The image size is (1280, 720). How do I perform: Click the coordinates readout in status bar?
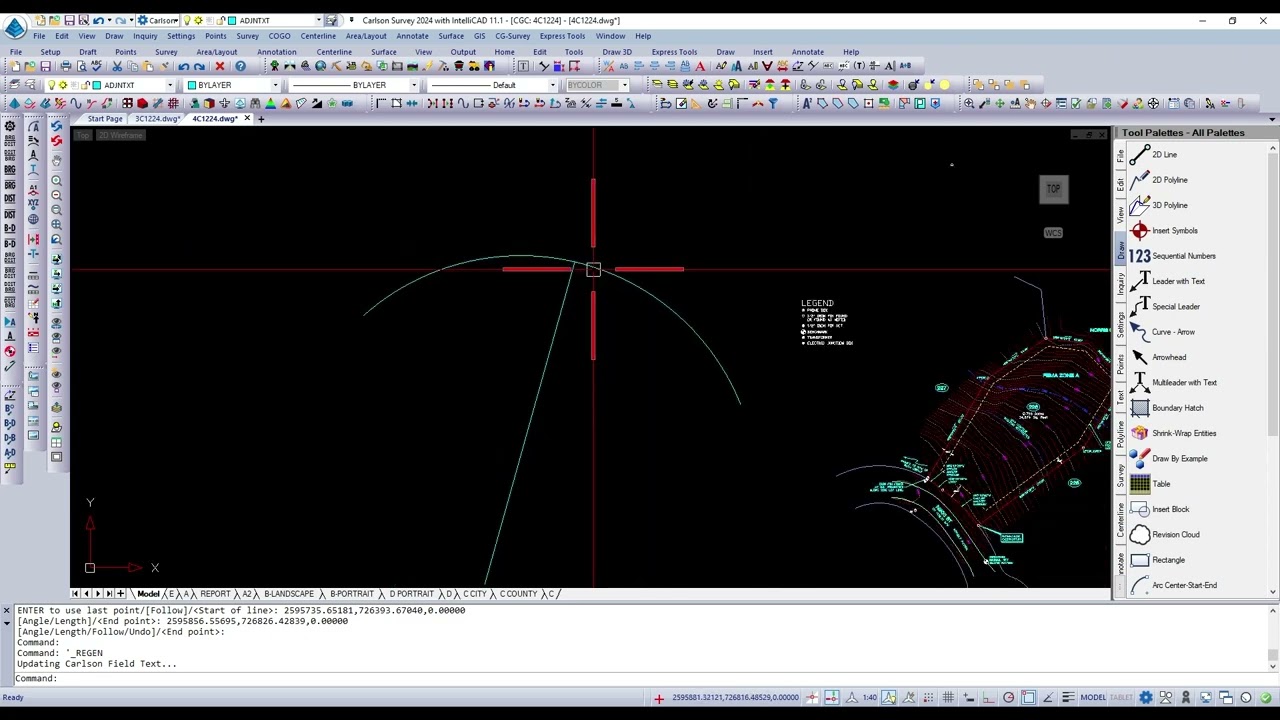pos(735,697)
